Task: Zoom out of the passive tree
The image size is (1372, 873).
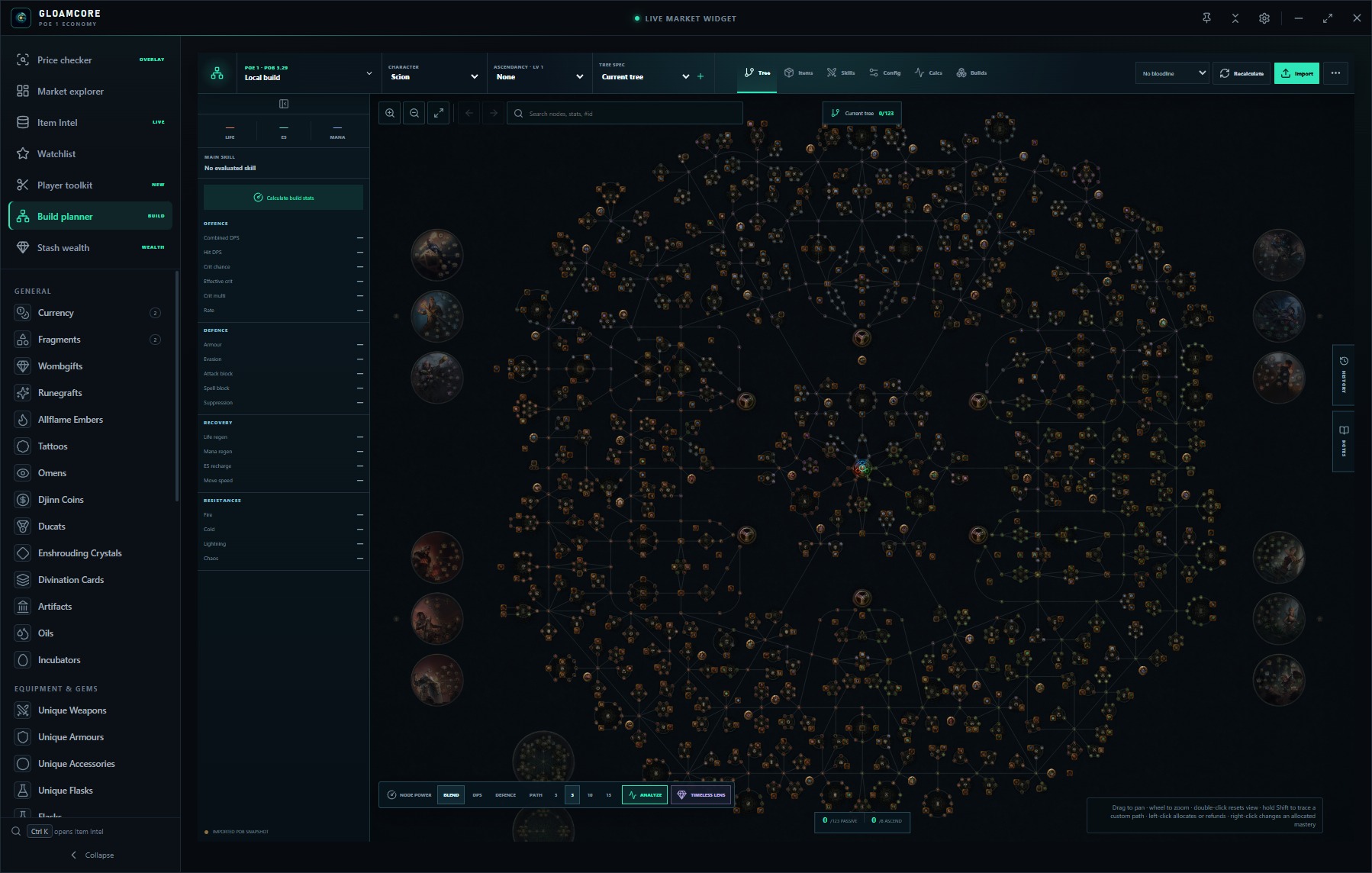Action: (414, 114)
